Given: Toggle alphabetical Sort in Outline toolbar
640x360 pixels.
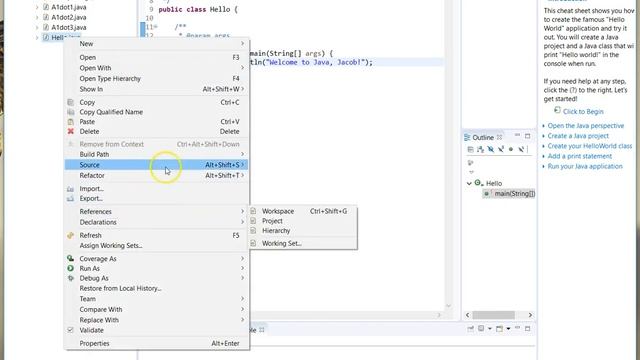Looking at the screenshot, I should [x=480, y=149].
